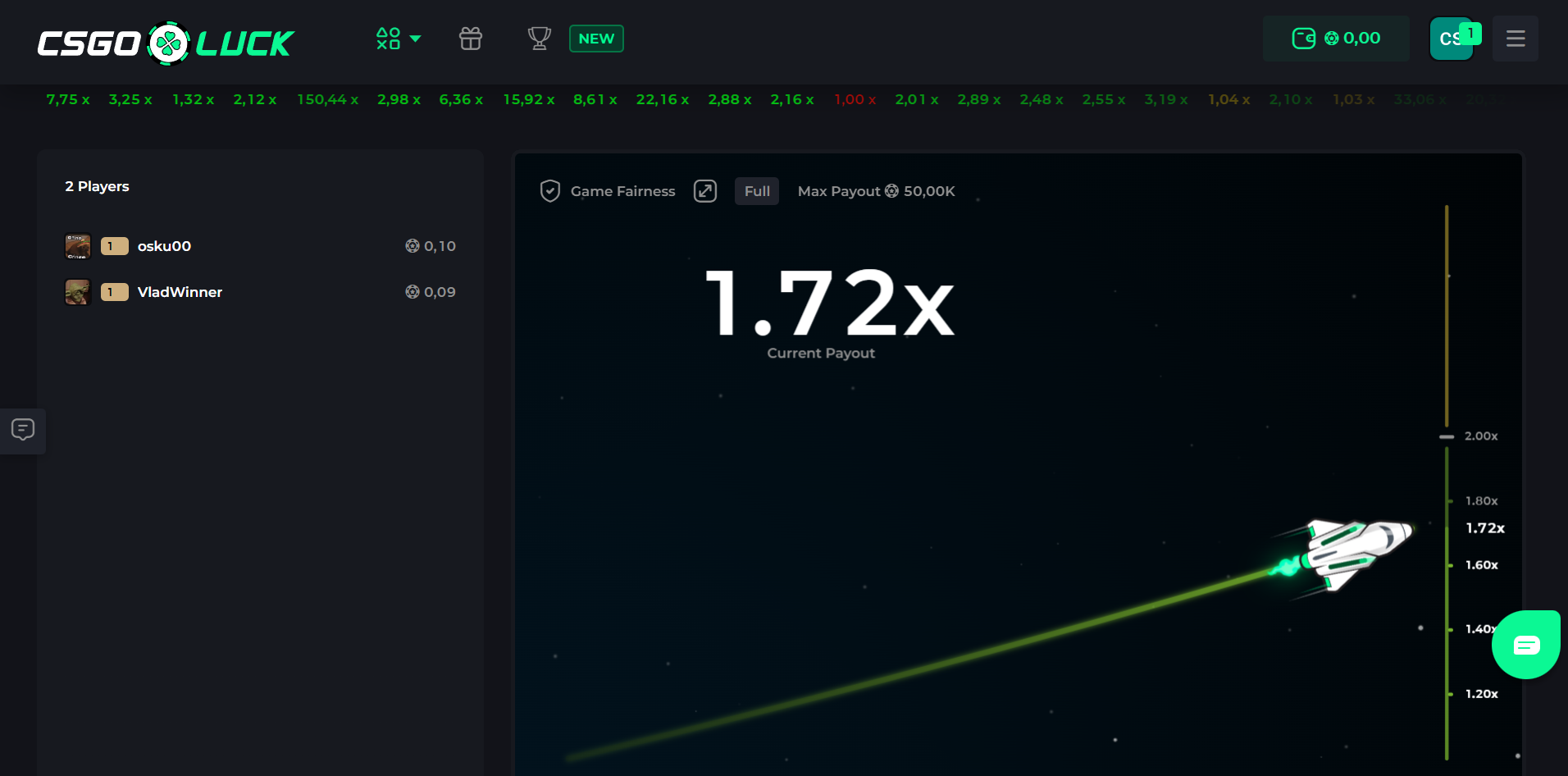1568x776 pixels.
Task: Click the profile avatar with notification
Action: tap(1451, 39)
